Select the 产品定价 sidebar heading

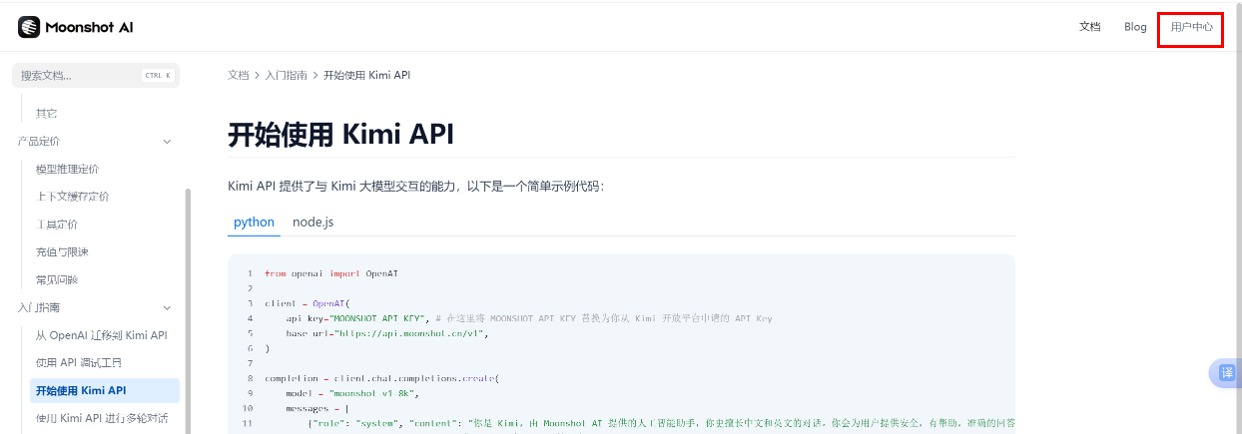38,141
